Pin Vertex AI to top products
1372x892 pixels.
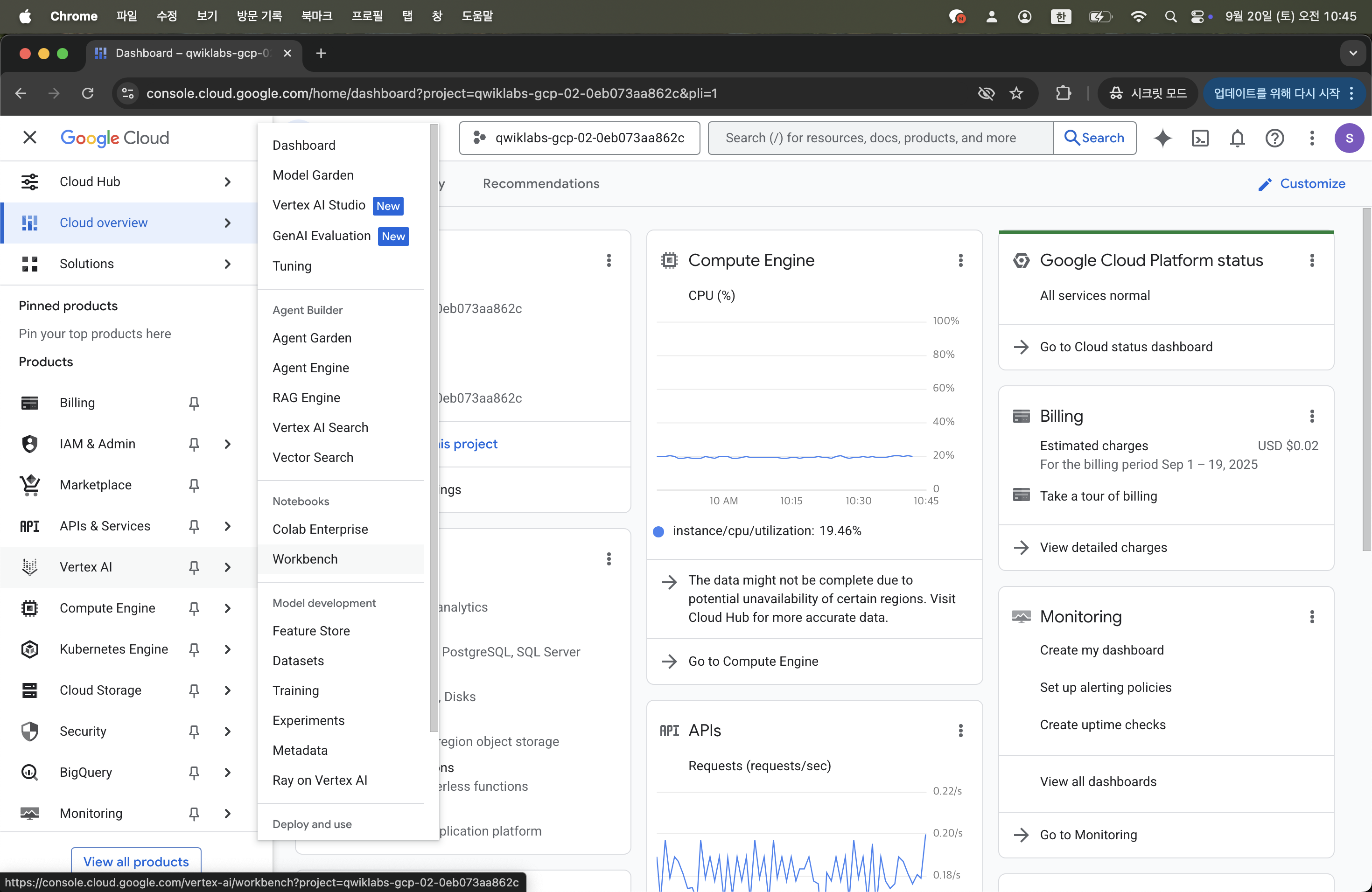coord(194,568)
